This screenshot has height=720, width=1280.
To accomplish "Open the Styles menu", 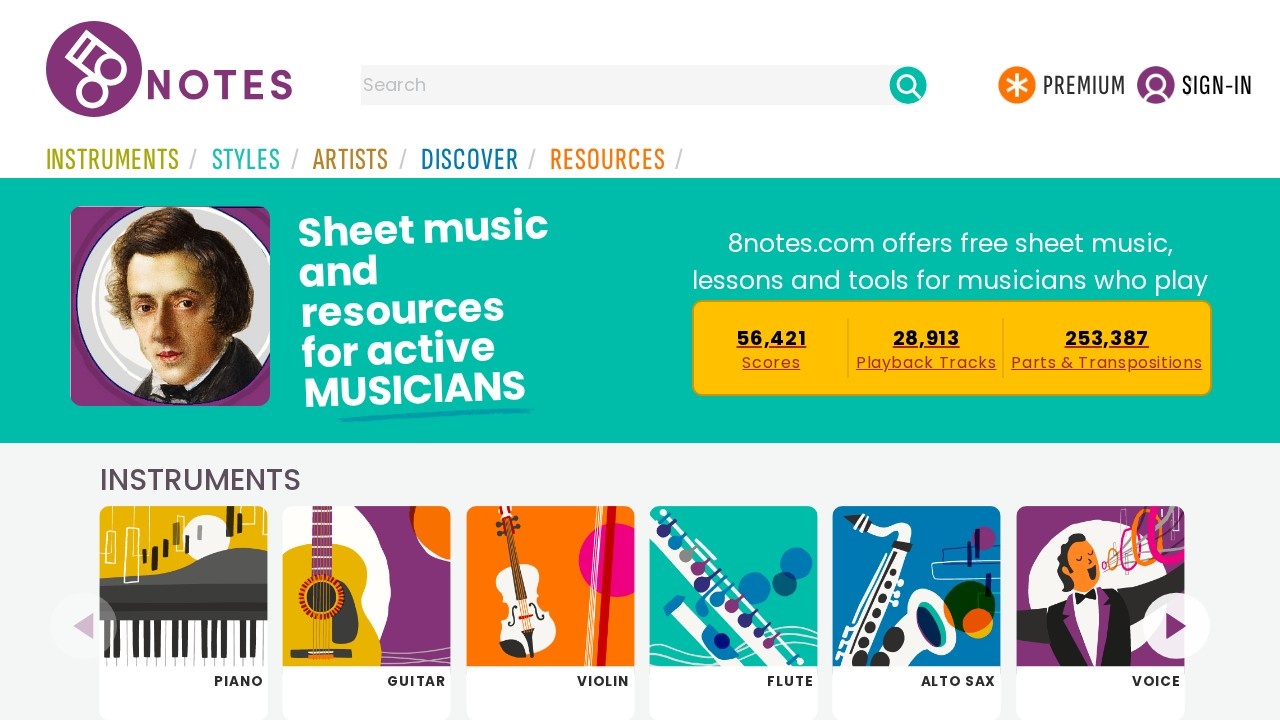I will [x=246, y=159].
